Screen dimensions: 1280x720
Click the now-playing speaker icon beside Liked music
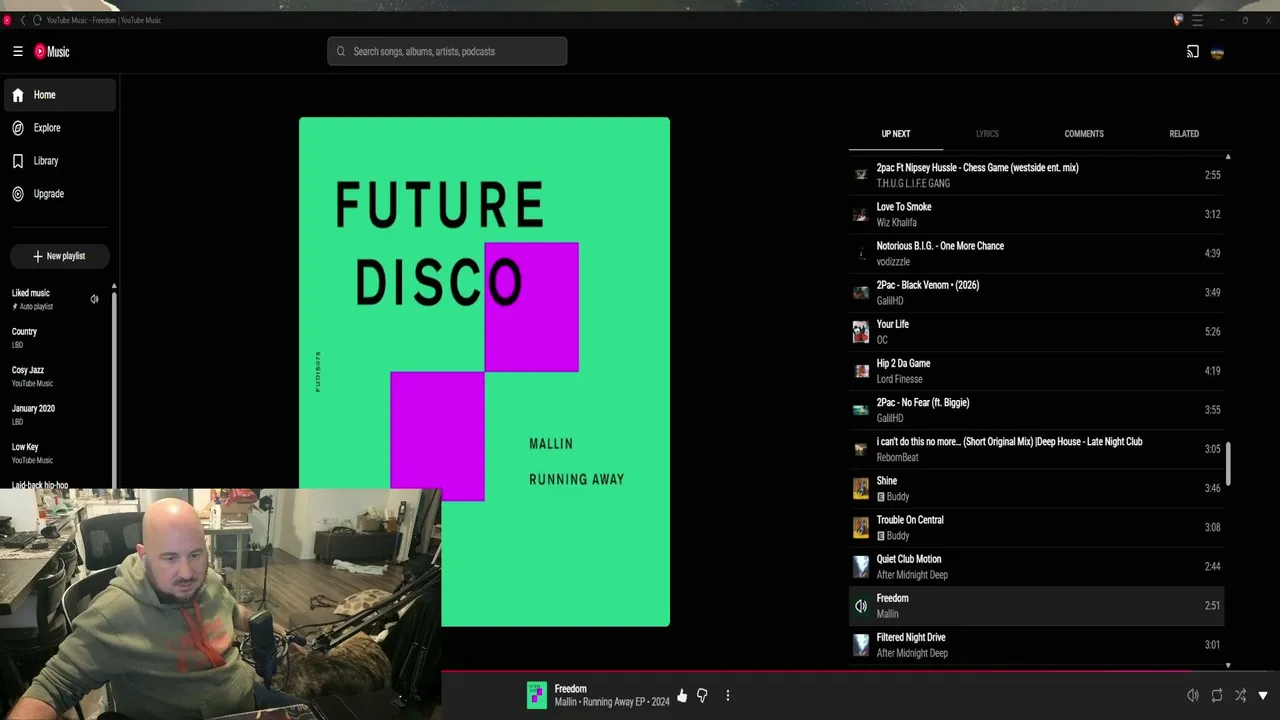[94, 299]
